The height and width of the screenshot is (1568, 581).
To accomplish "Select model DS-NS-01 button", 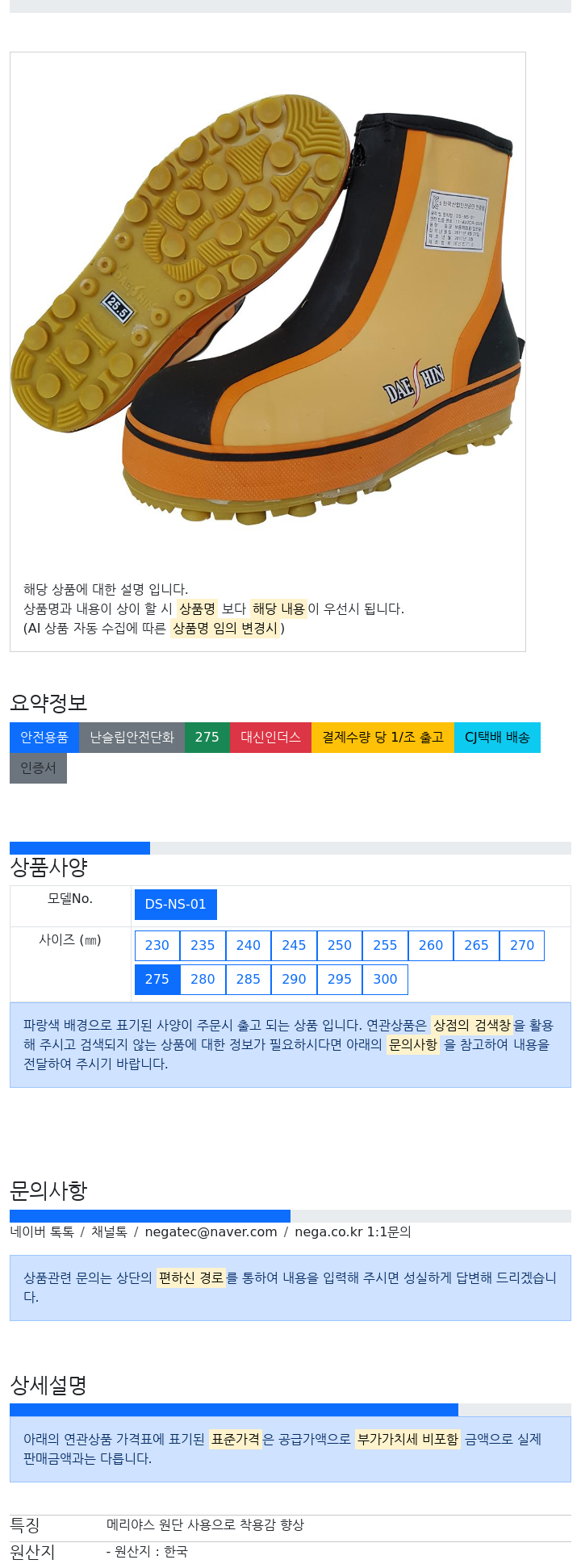I will click(x=176, y=905).
